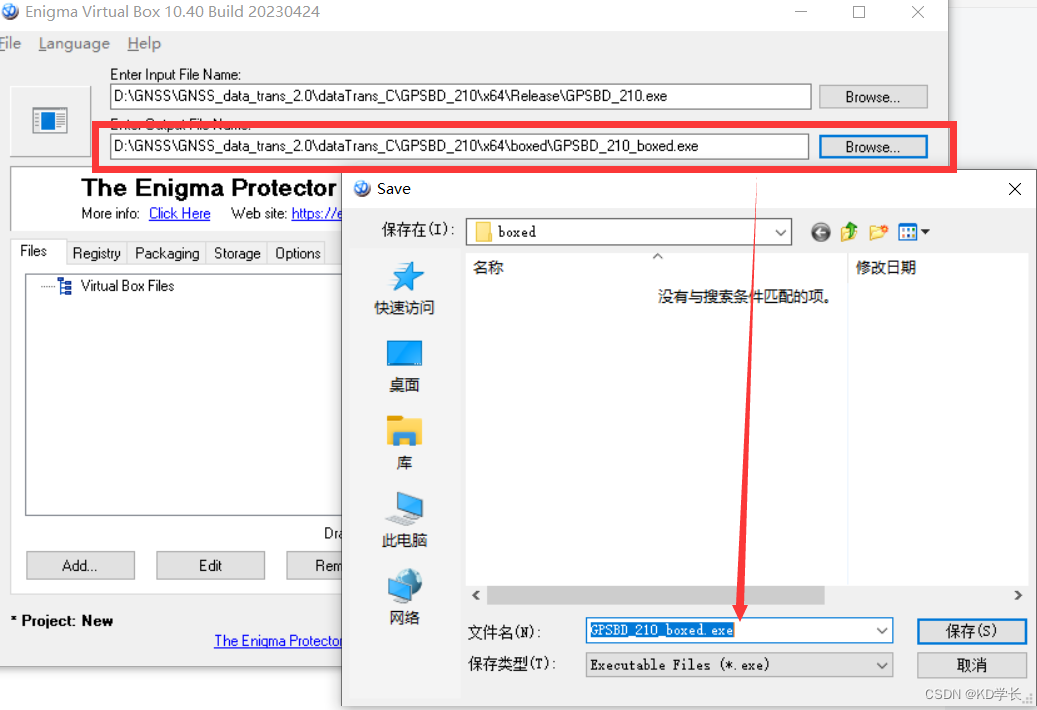Create a new folder with the toolbar icon

pyautogui.click(x=877, y=231)
